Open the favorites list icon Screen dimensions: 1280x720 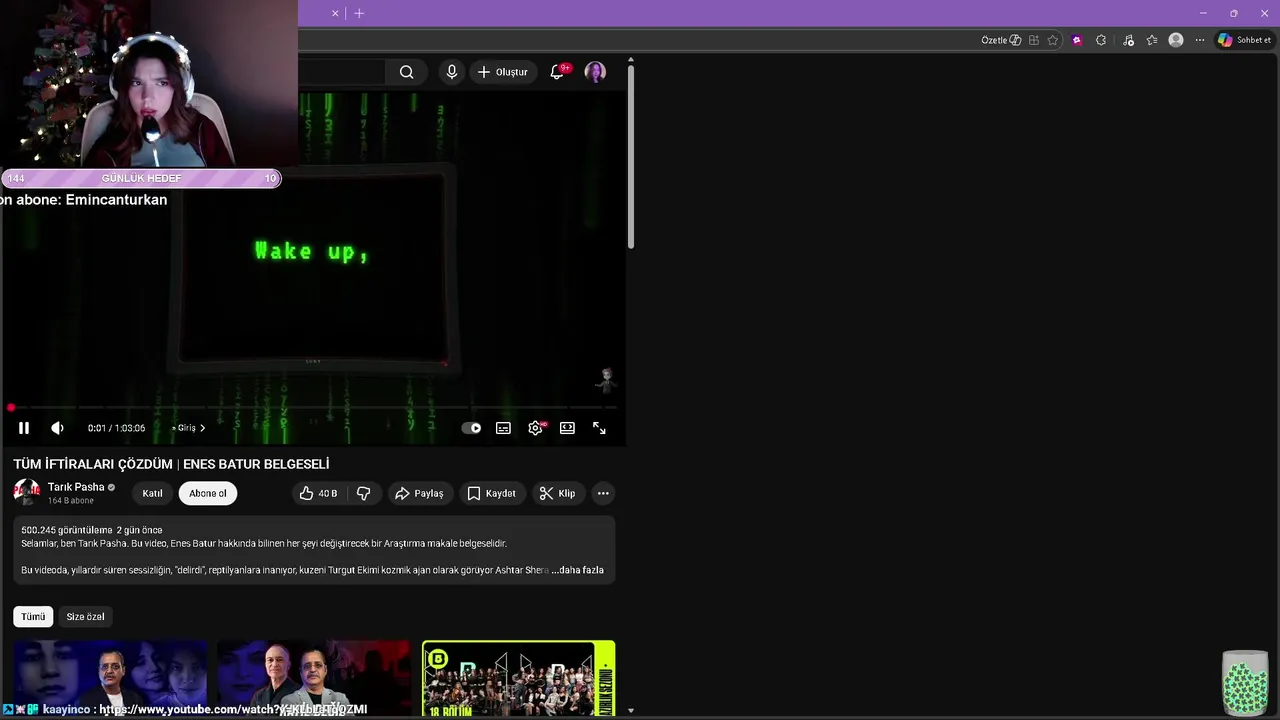pyautogui.click(x=1152, y=40)
